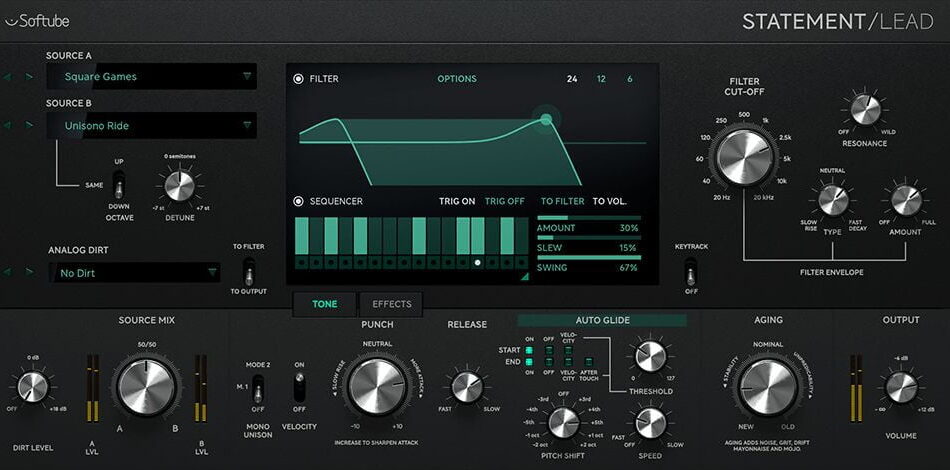The image size is (950, 470).
Task: Flip the Octave up/down switch
Action: (x=118, y=186)
